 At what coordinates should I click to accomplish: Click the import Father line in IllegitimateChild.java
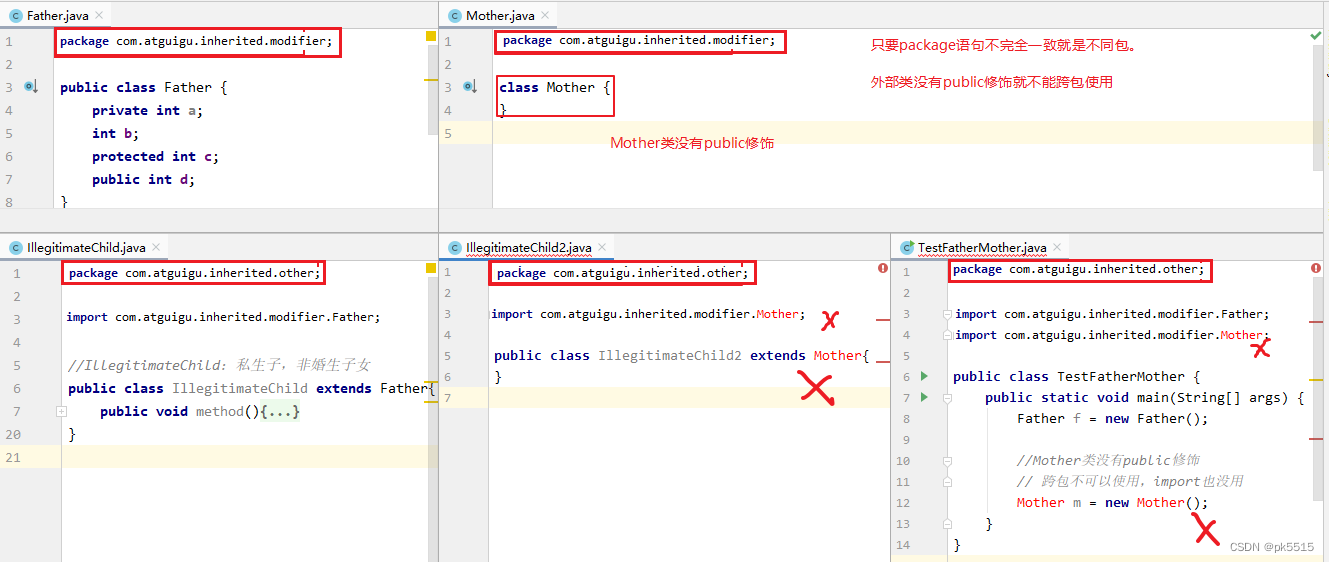tap(224, 317)
